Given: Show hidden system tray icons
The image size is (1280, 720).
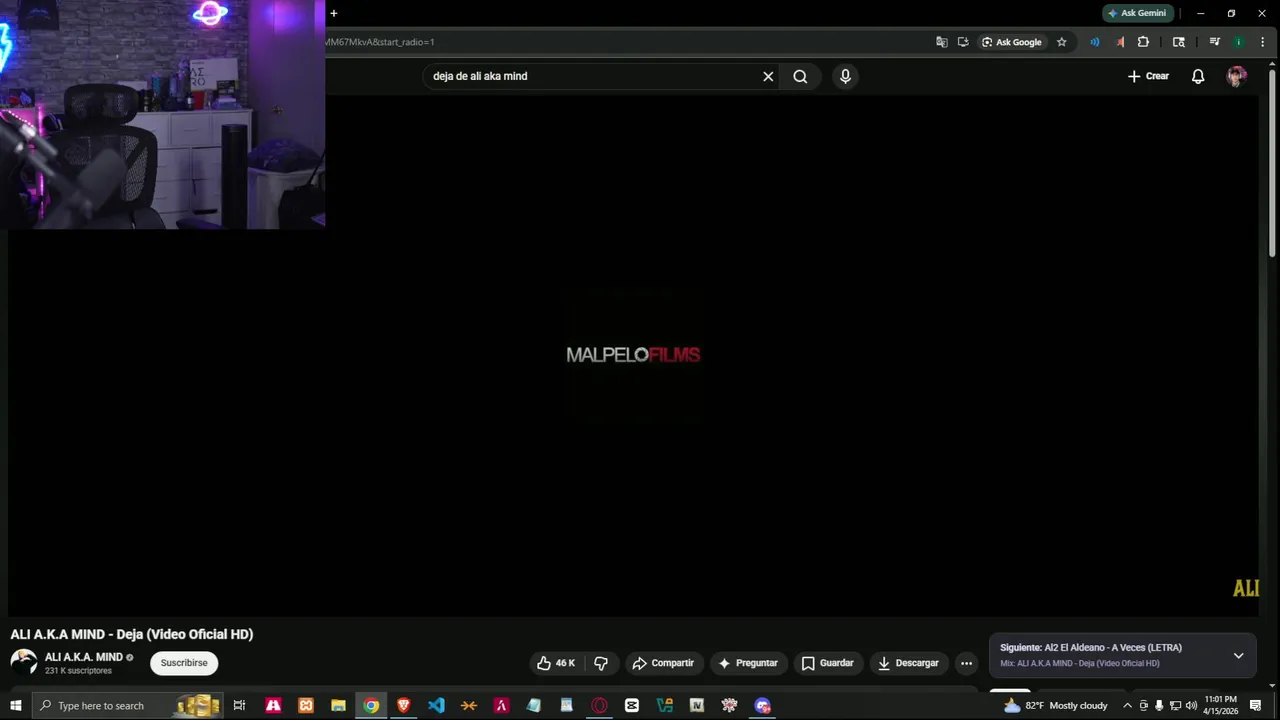Looking at the screenshot, I should click(x=1128, y=706).
